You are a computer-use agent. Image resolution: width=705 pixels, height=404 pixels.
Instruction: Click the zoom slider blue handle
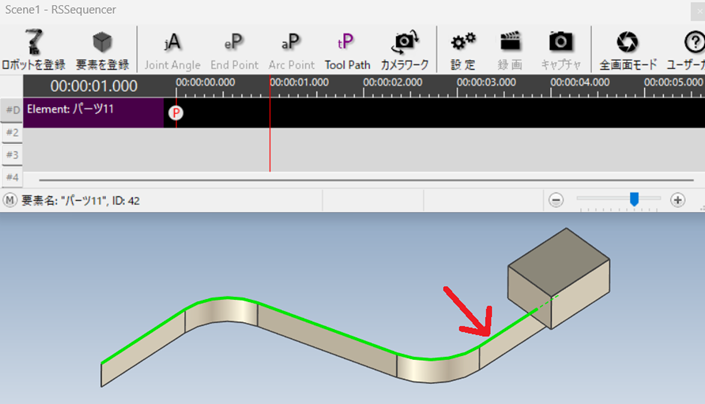coord(634,199)
